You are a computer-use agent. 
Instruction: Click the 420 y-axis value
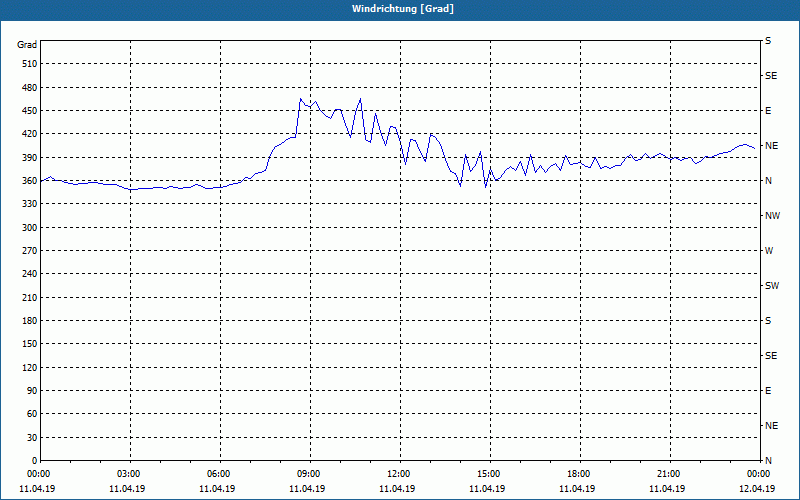pos(30,134)
